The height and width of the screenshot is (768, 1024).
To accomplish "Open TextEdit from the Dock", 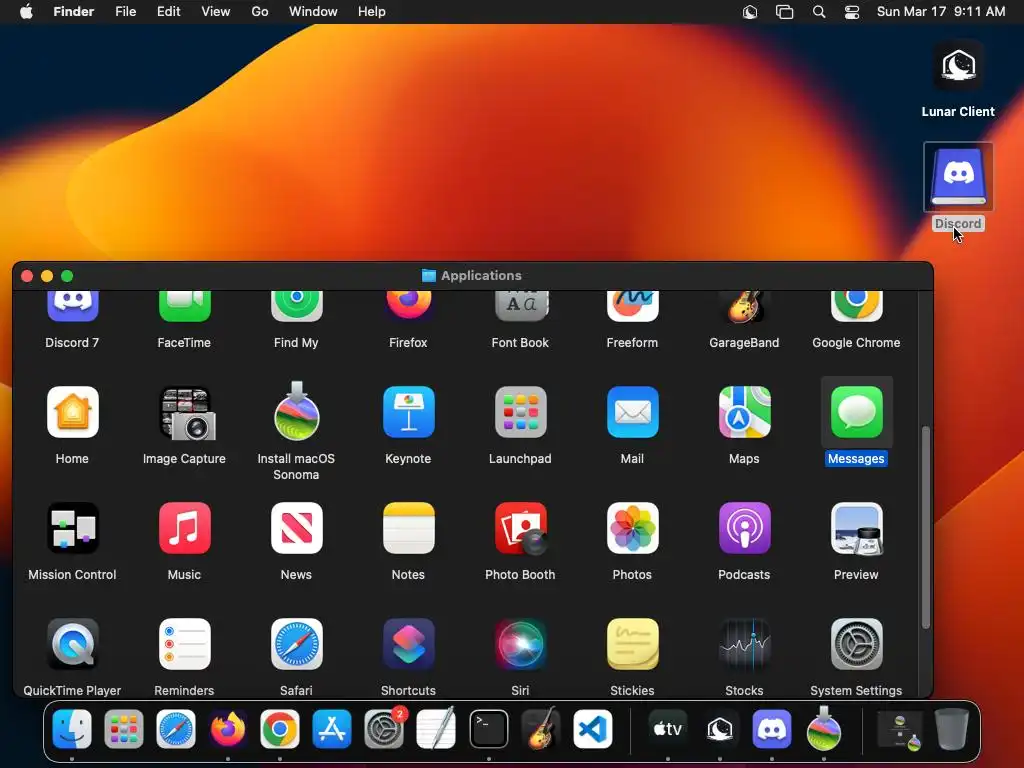I will [x=436, y=729].
